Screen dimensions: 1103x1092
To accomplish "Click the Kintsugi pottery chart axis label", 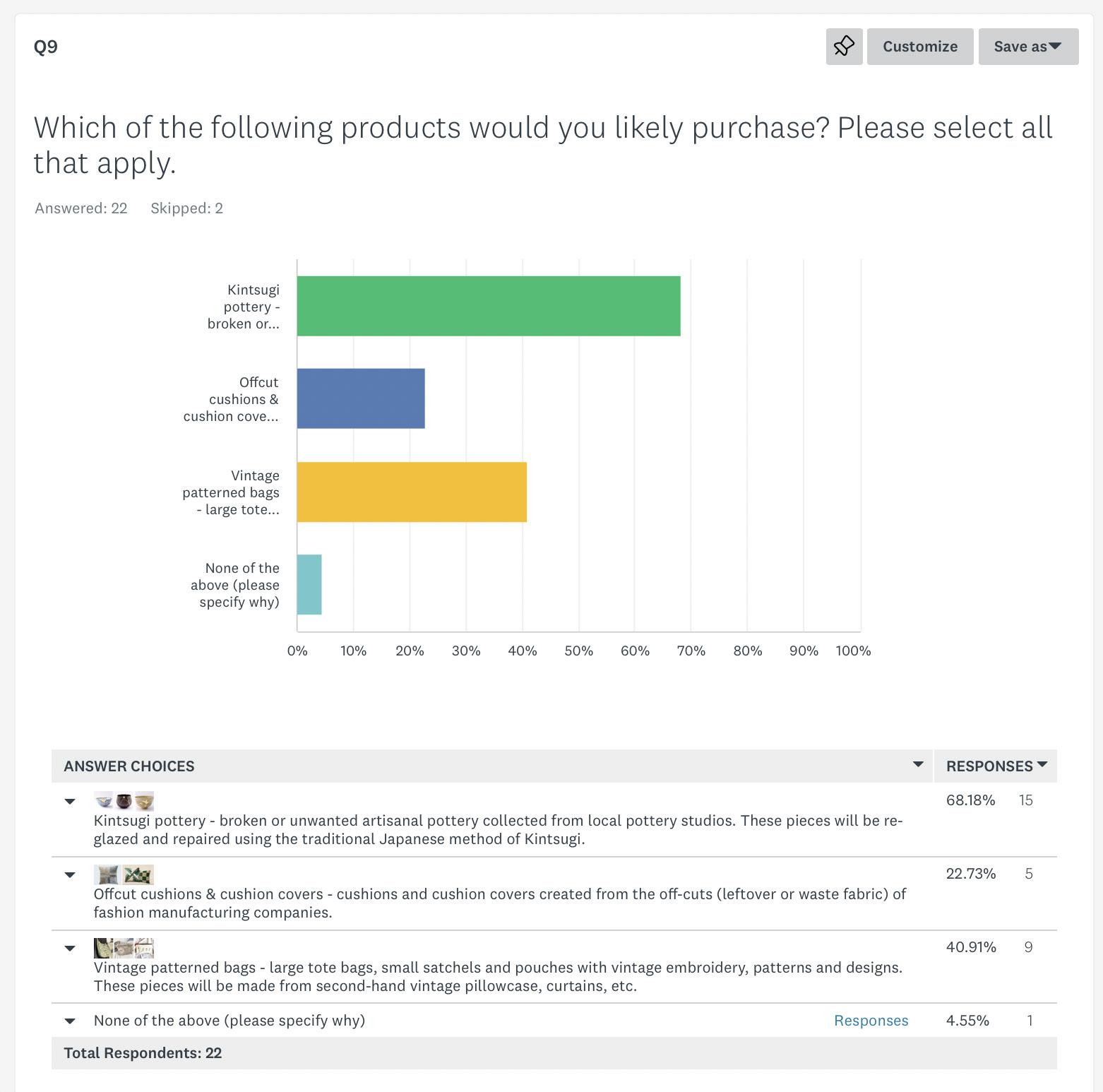I will 244,307.
